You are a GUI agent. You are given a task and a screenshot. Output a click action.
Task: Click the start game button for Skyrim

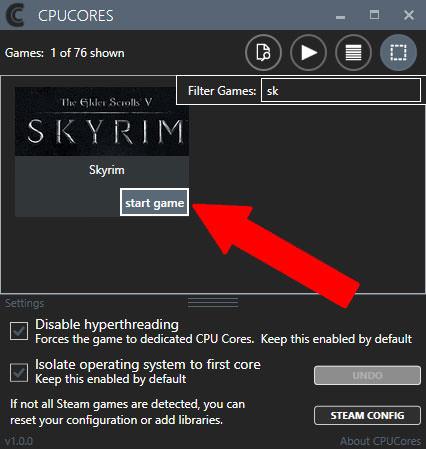click(154, 202)
